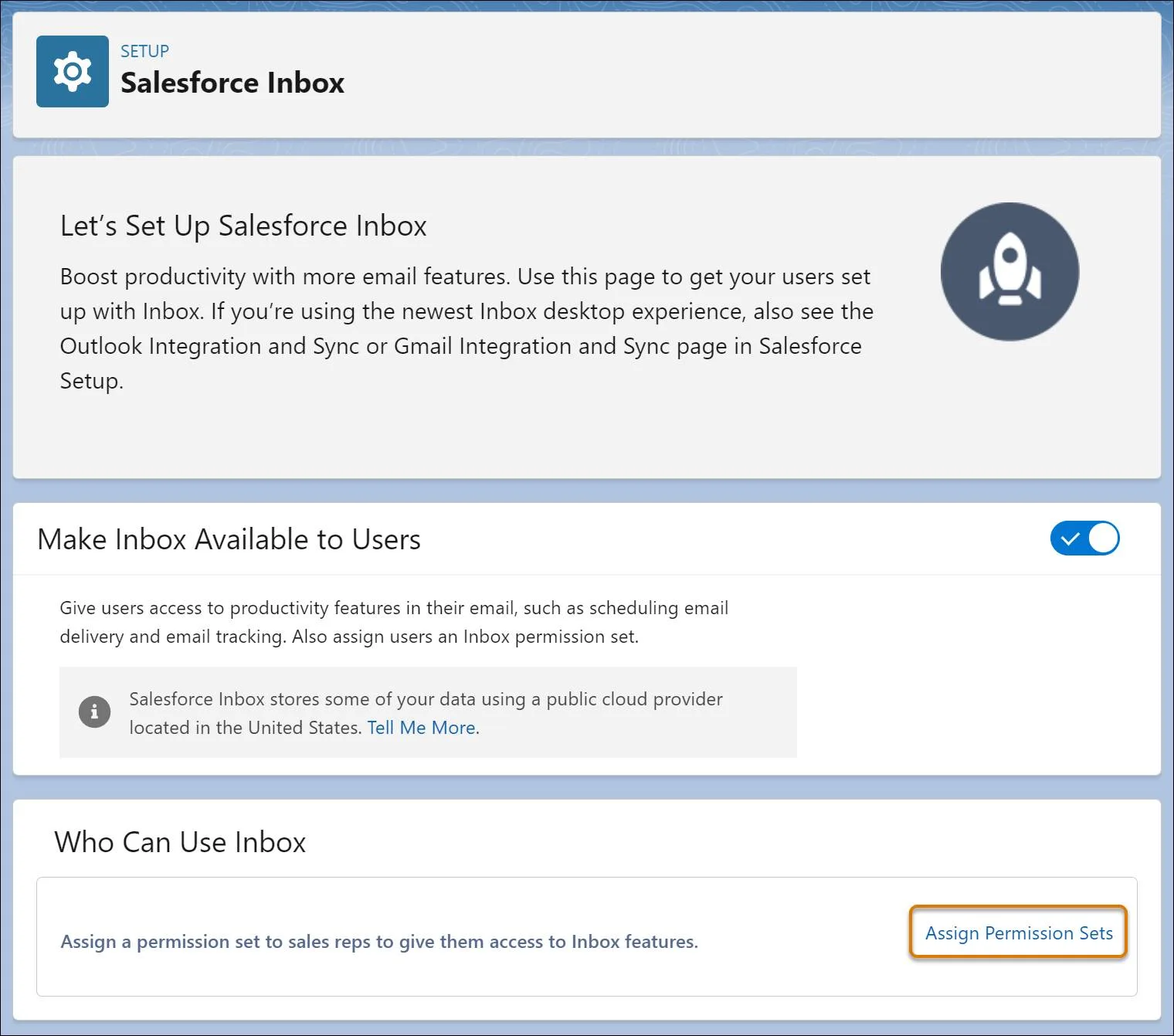The height and width of the screenshot is (1036, 1174).
Task: Click the Make Inbox Available to Users heading
Action: tap(229, 538)
